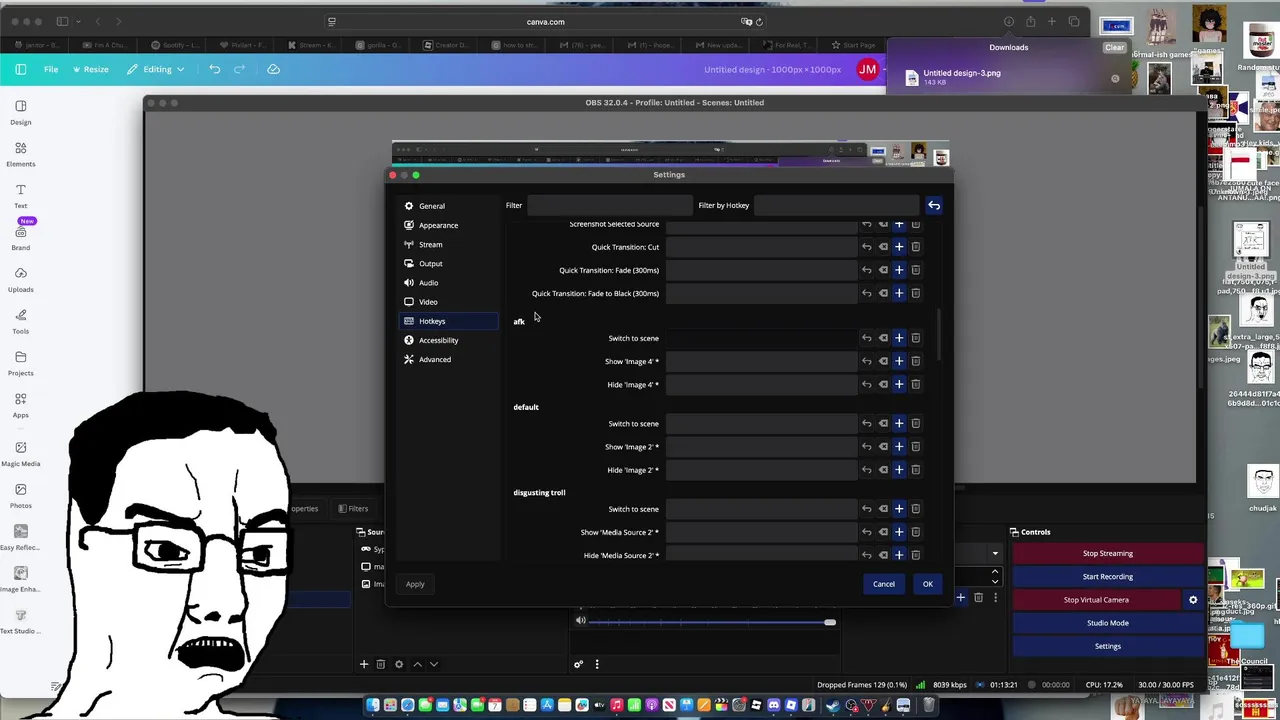Open Canva File menu

click(x=51, y=69)
